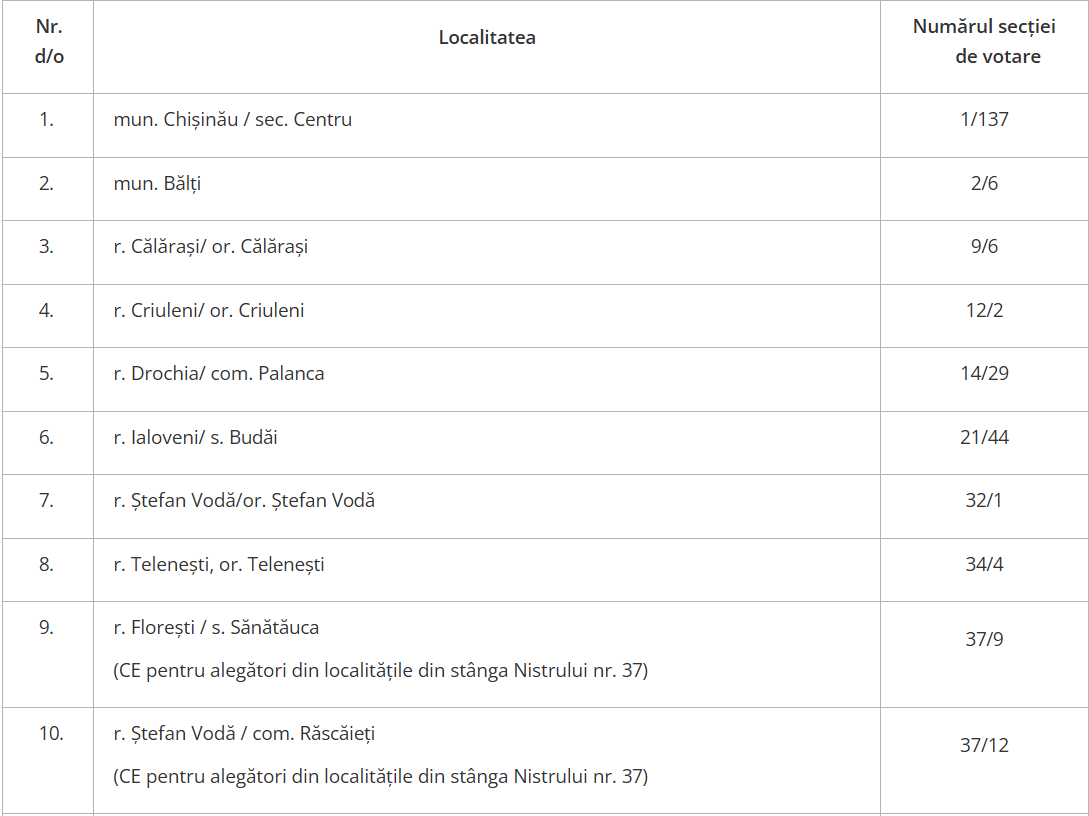Click the row number 8. cell

click(x=46, y=565)
